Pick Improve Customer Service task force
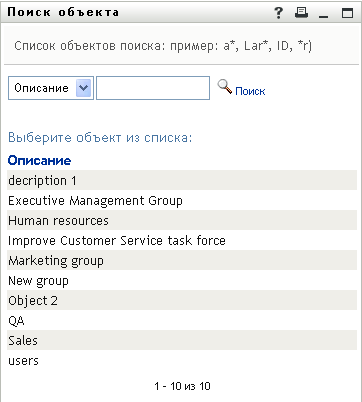This screenshot has height=402, width=362. point(182,240)
